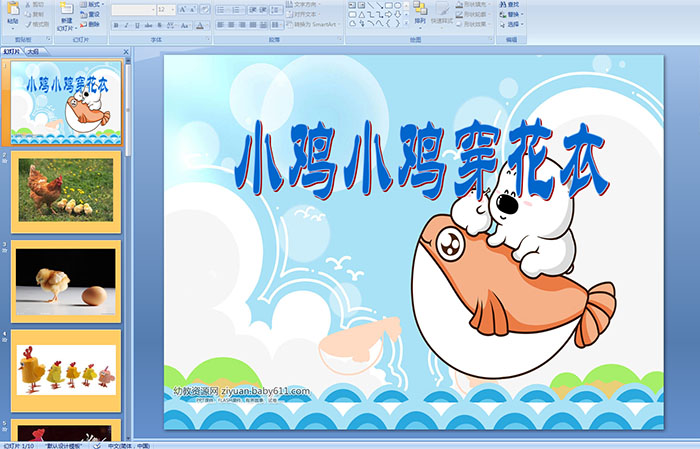The image size is (700, 449).
Task: Open the 形状效果 shape effects dropdown
Action: pos(473,24)
